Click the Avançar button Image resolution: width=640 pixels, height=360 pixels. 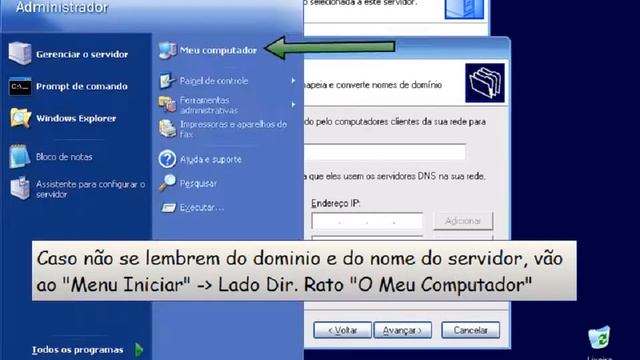coord(402,330)
